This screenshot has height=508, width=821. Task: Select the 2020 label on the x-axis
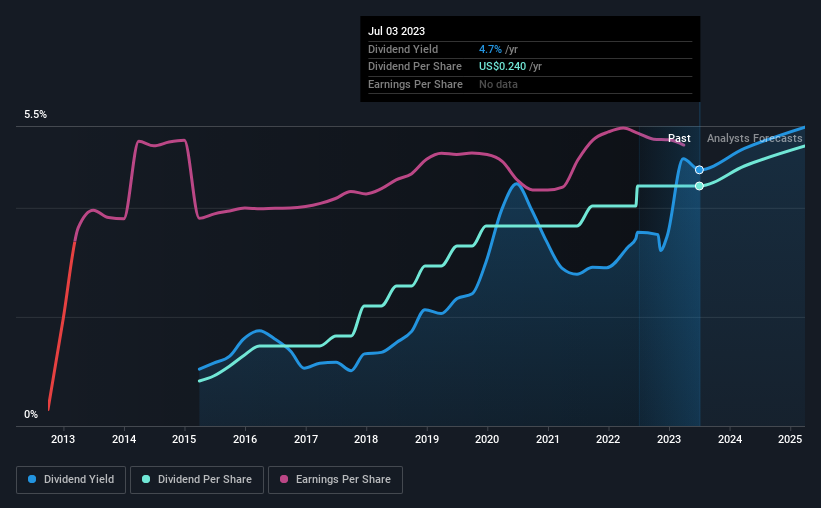coord(487,439)
